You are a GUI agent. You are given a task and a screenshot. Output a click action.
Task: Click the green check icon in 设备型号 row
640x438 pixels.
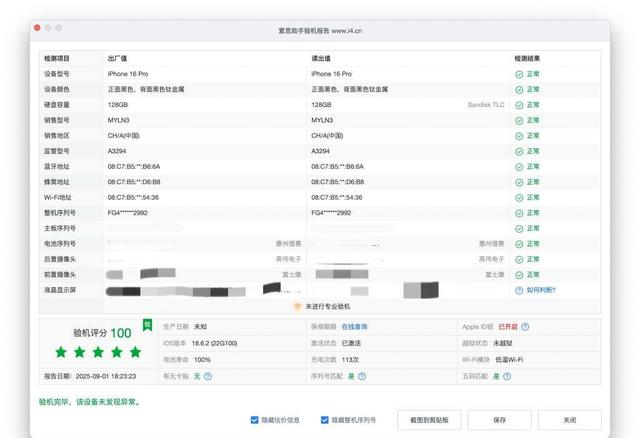click(519, 74)
